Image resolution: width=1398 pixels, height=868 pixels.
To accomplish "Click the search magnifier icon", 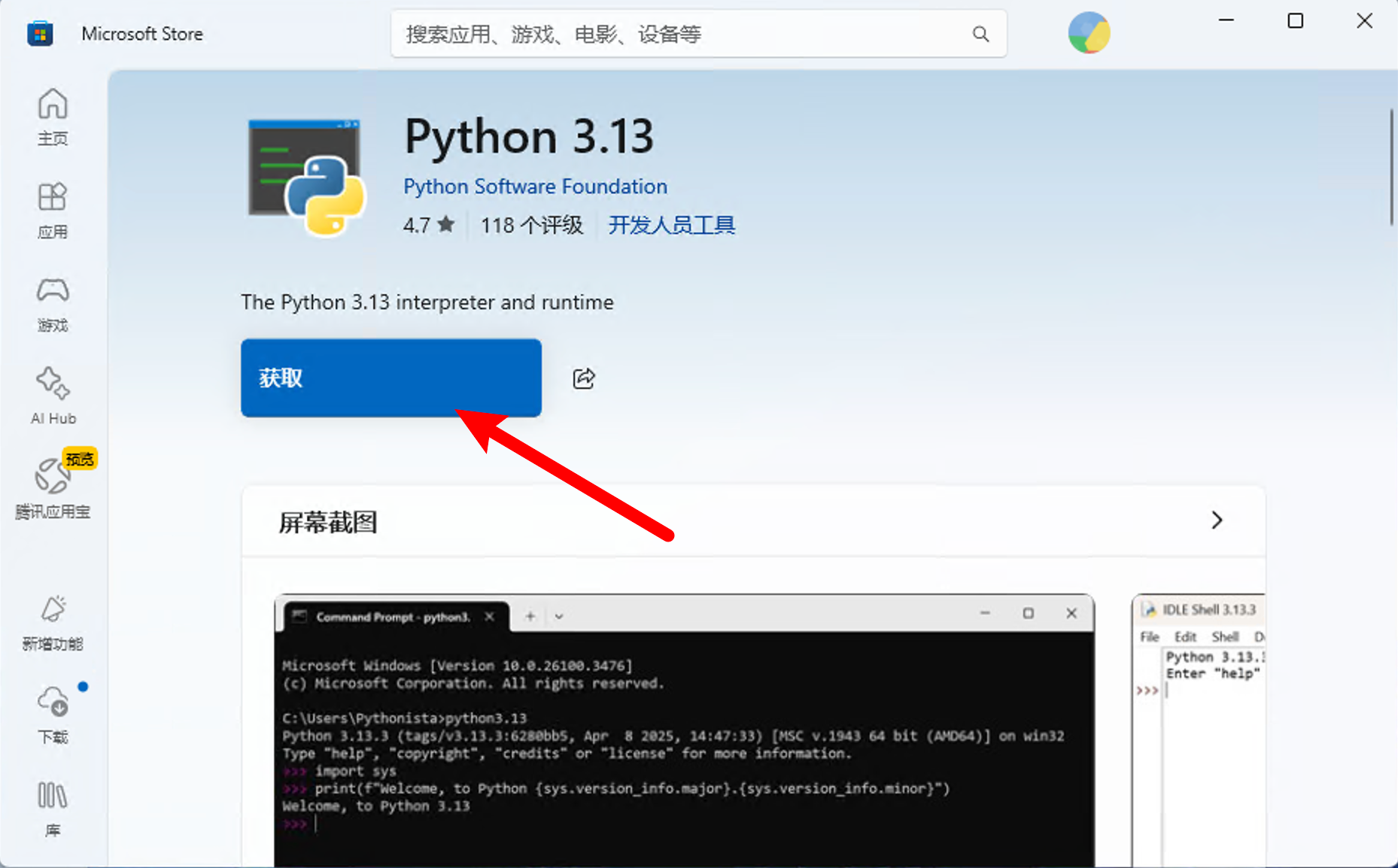I will (980, 34).
